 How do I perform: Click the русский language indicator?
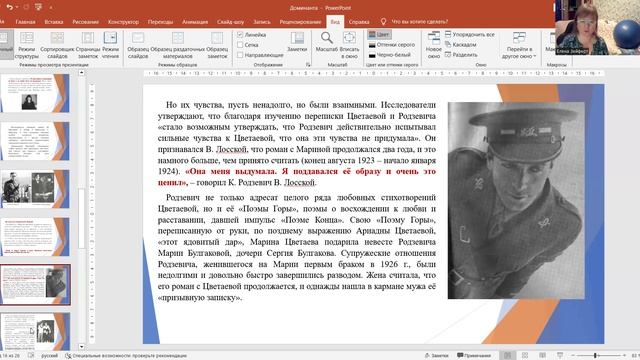coord(49,356)
